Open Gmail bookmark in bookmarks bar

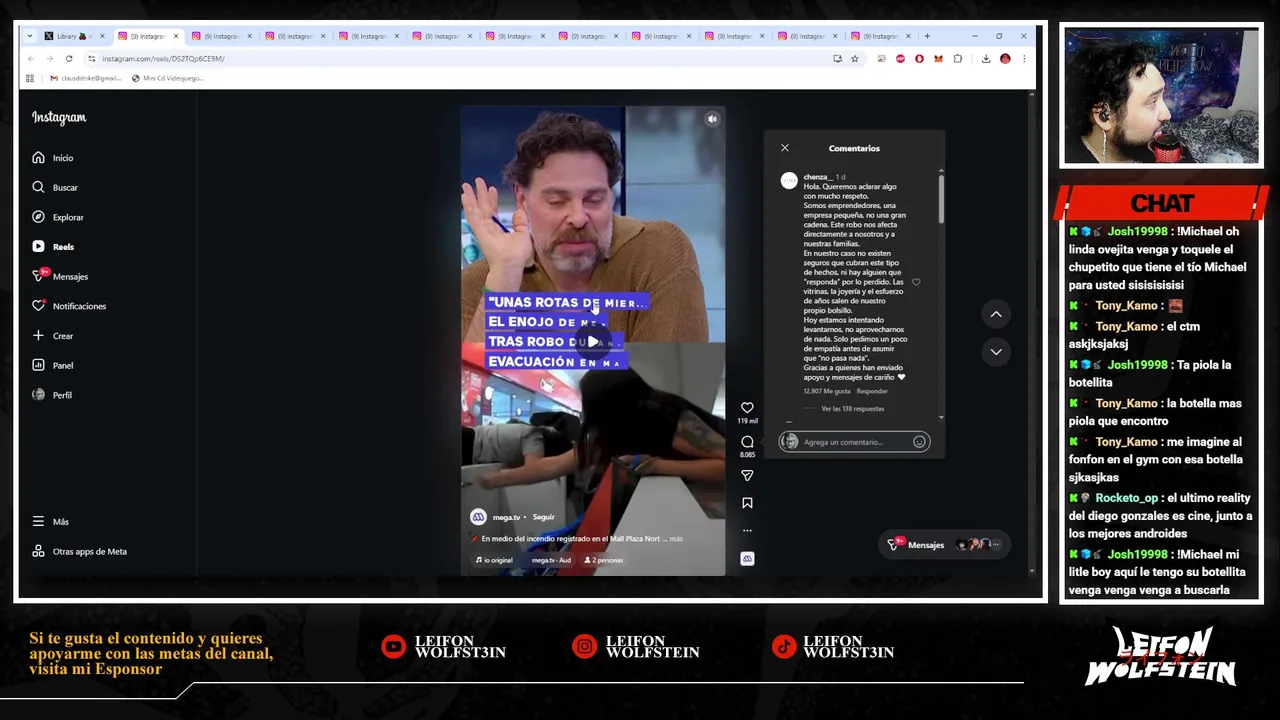(84, 78)
